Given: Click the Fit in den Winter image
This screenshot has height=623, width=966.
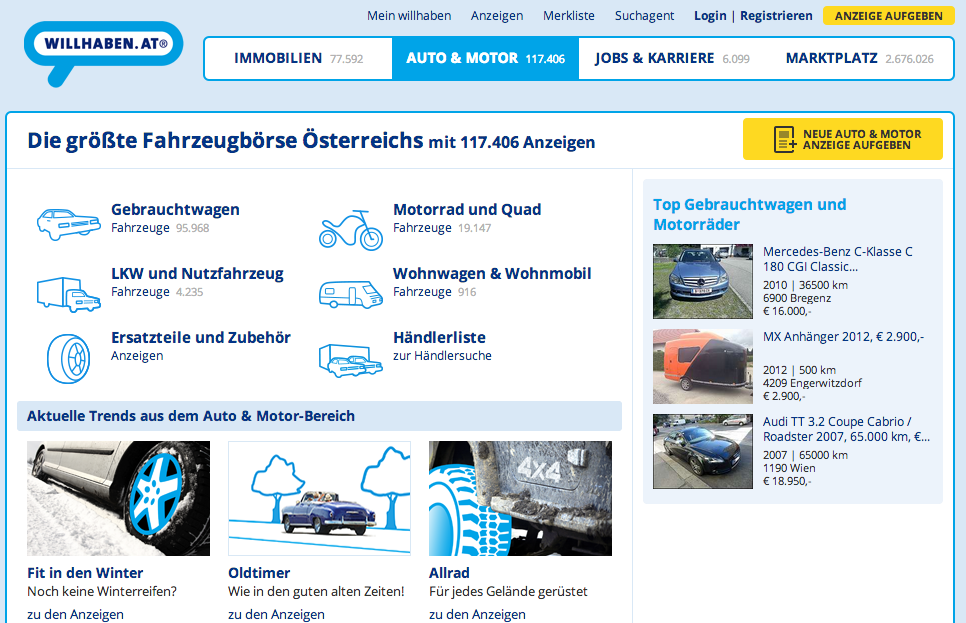Looking at the screenshot, I should (118, 499).
